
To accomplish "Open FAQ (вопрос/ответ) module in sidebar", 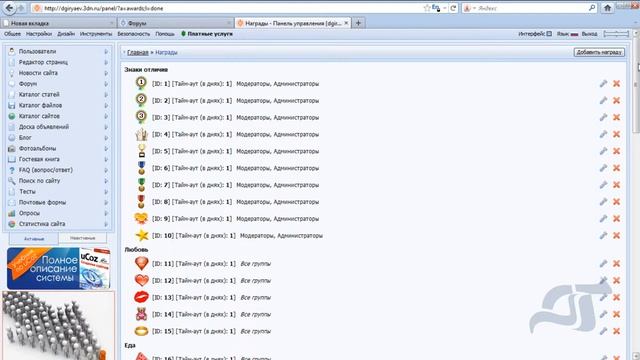I will (x=46, y=170).
